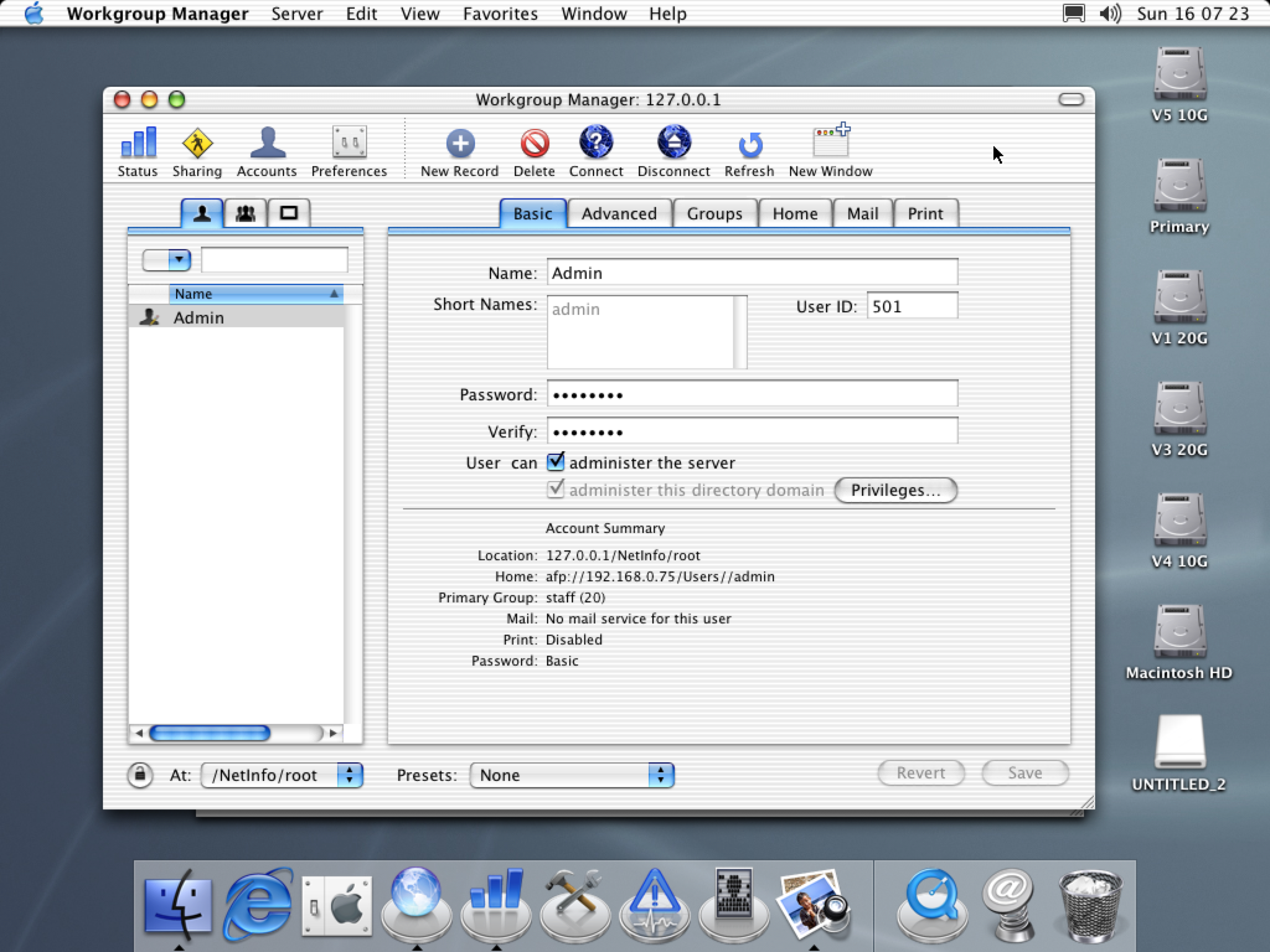This screenshot has height=952, width=1270.
Task: Open the Server menu
Action: (x=297, y=14)
